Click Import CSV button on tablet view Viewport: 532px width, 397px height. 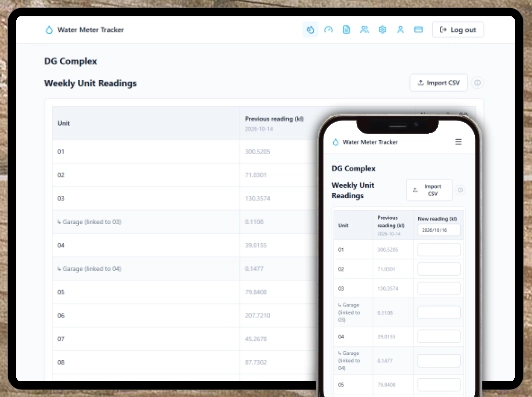click(438, 83)
